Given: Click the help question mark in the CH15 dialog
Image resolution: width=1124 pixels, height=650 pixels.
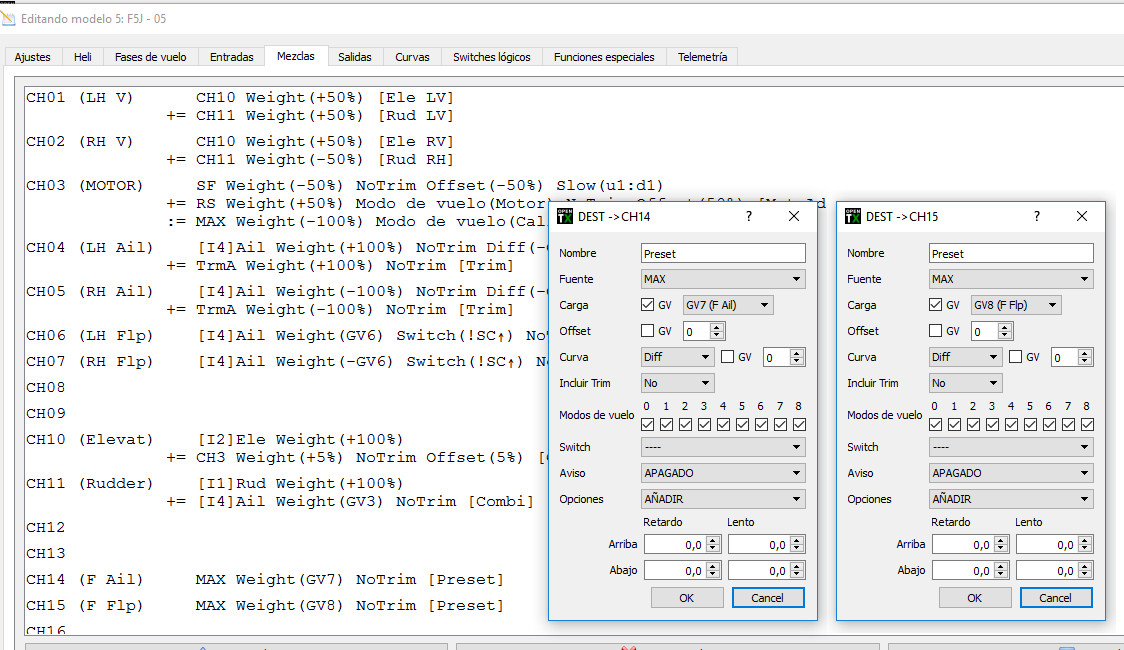Looking at the screenshot, I should tap(1037, 216).
